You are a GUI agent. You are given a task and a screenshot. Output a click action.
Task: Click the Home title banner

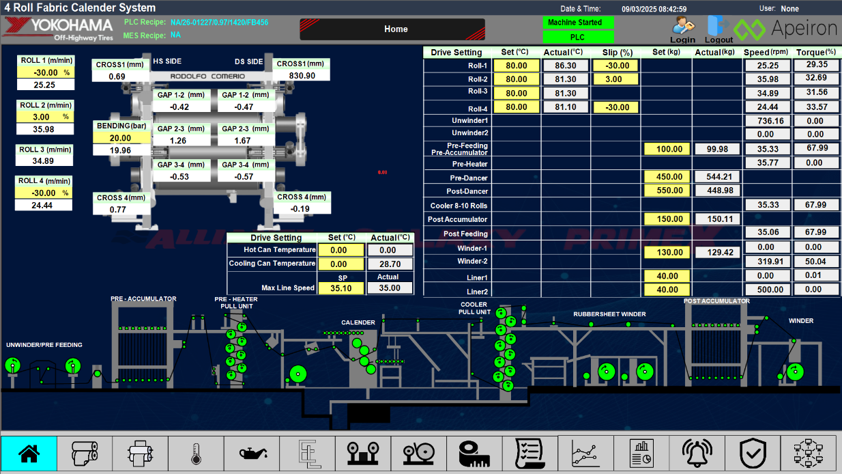click(x=393, y=29)
